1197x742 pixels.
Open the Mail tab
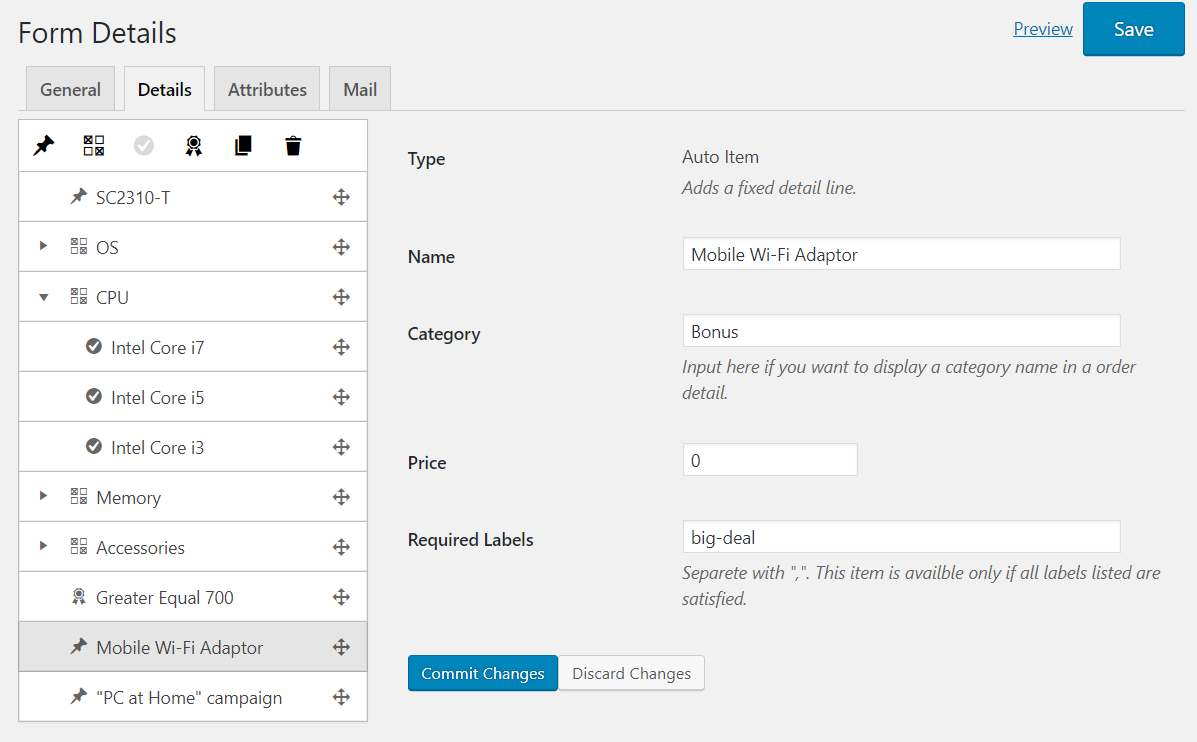point(359,88)
